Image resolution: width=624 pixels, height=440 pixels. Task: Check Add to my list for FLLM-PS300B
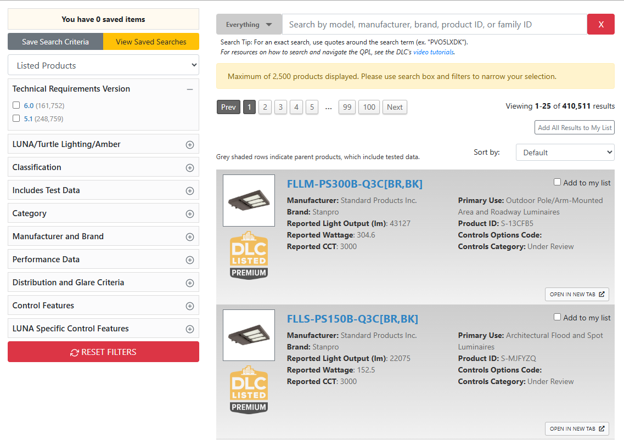click(x=557, y=182)
